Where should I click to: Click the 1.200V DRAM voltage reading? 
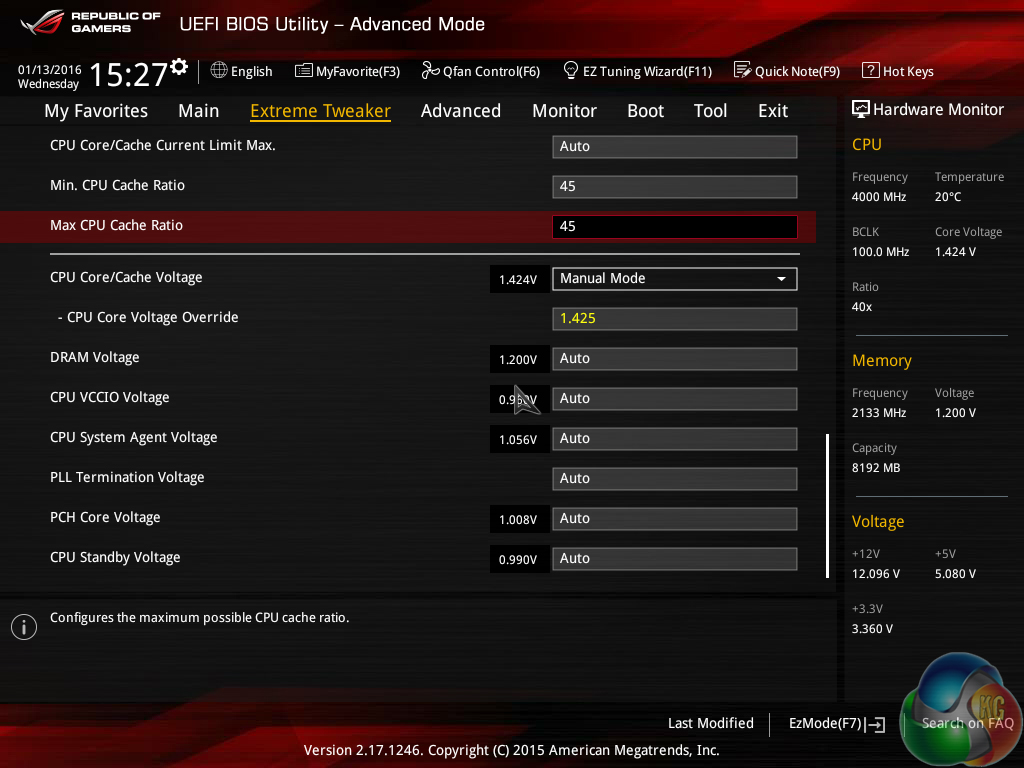[x=518, y=360]
